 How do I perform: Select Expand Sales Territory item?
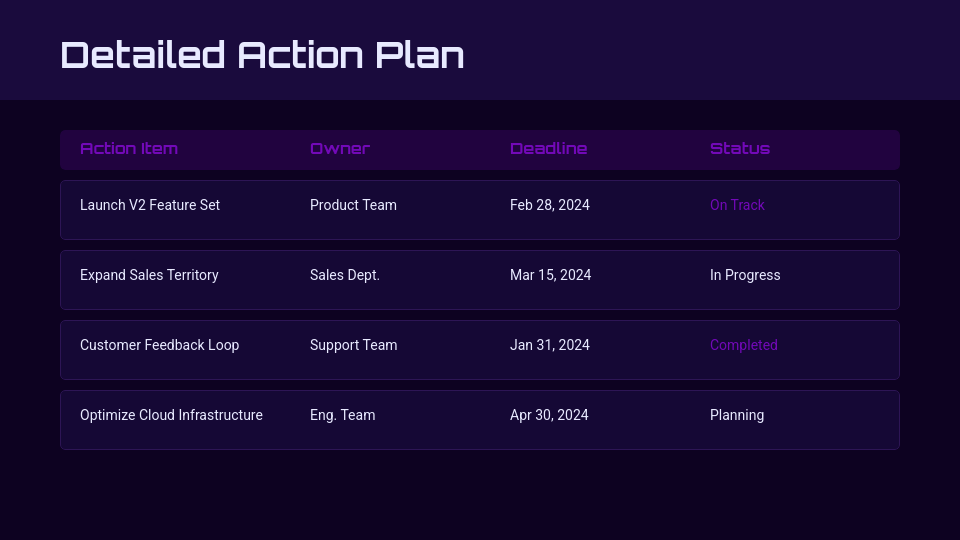click(149, 275)
